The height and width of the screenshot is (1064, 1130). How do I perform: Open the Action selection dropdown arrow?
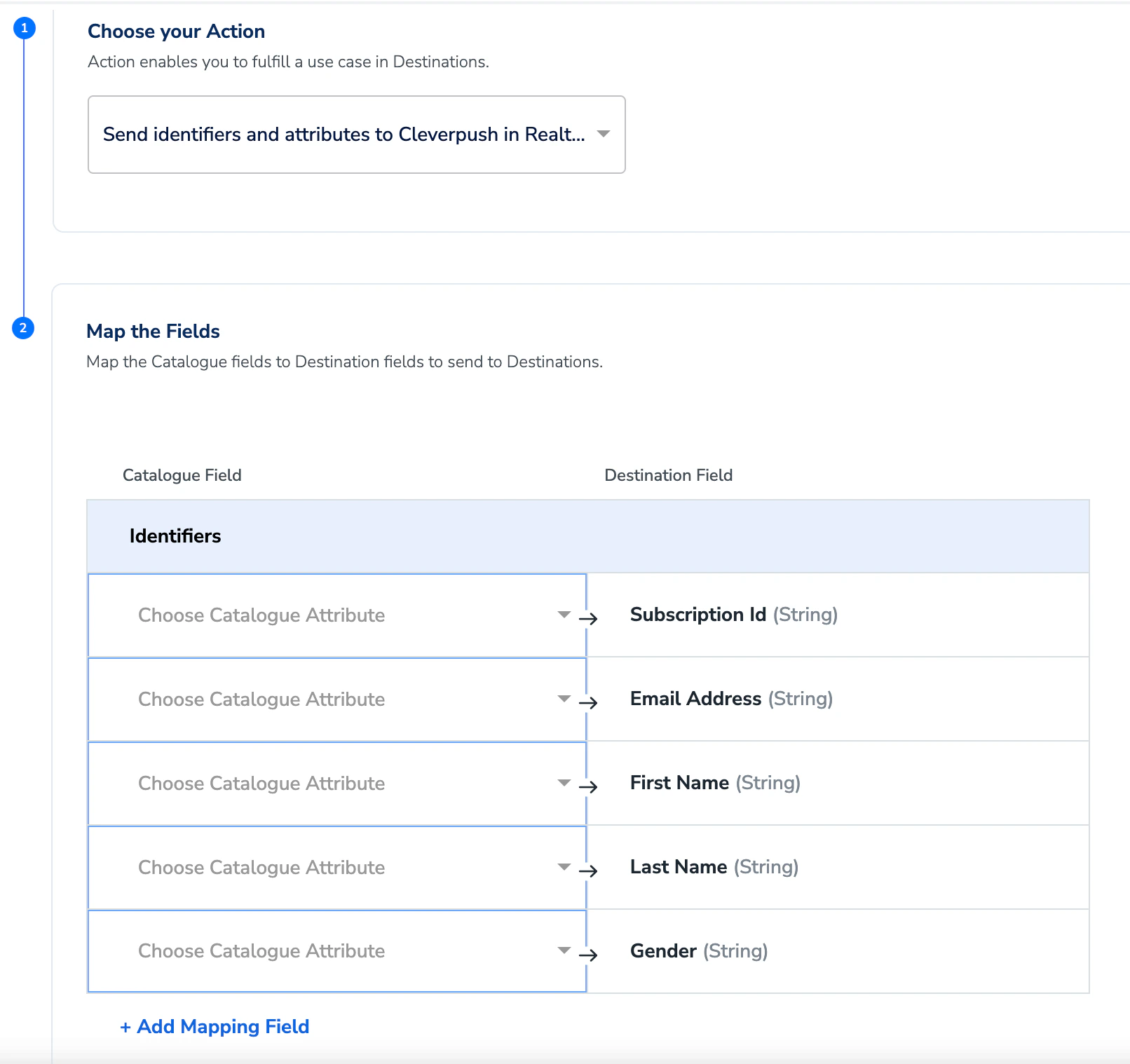pos(604,134)
